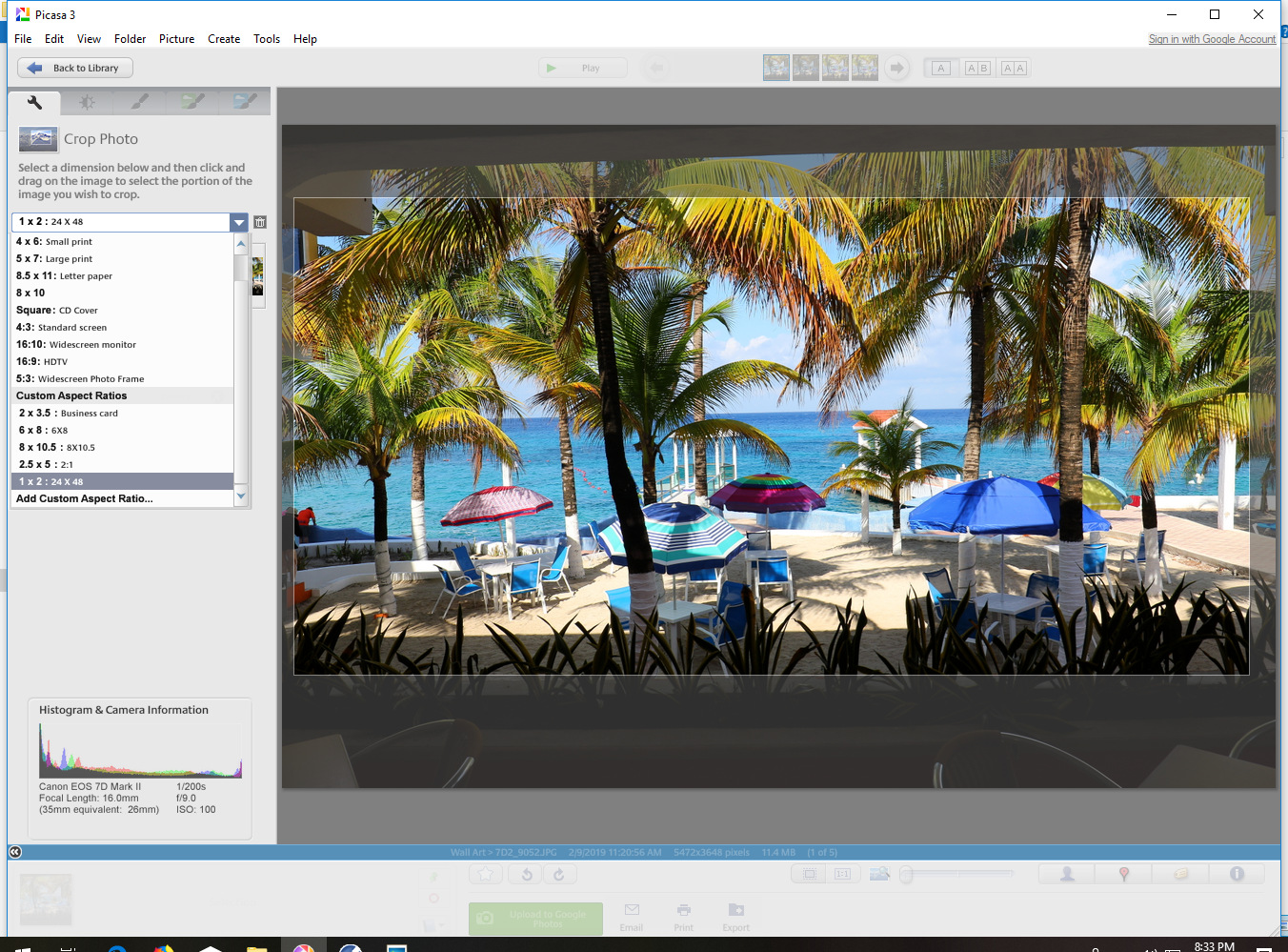Image resolution: width=1288 pixels, height=952 pixels.
Task: Collapse the side panel with double-arrow icon
Action: [x=15, y=852]
